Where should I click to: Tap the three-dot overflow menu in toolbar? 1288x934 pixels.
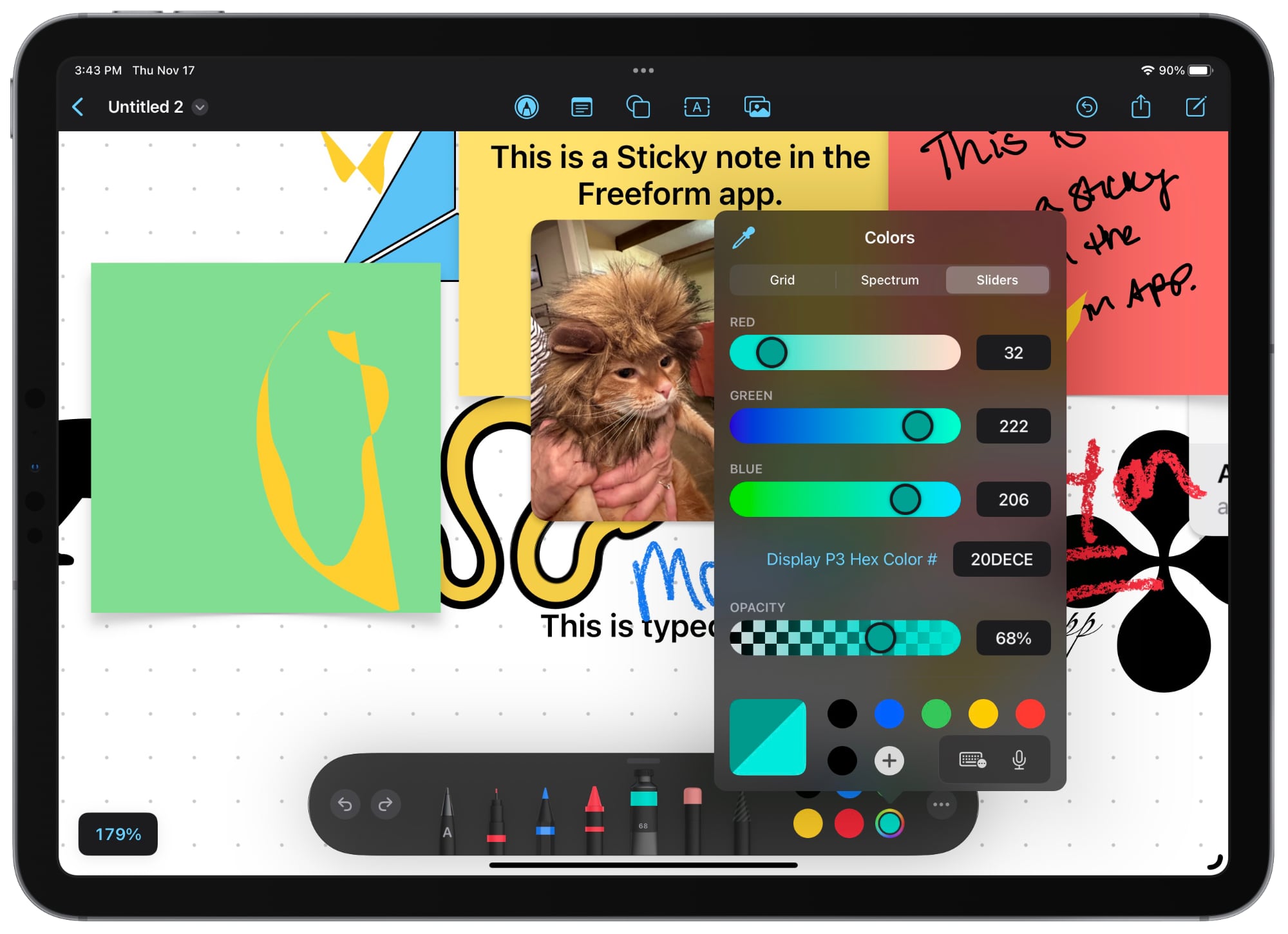(x=940, y=804)
